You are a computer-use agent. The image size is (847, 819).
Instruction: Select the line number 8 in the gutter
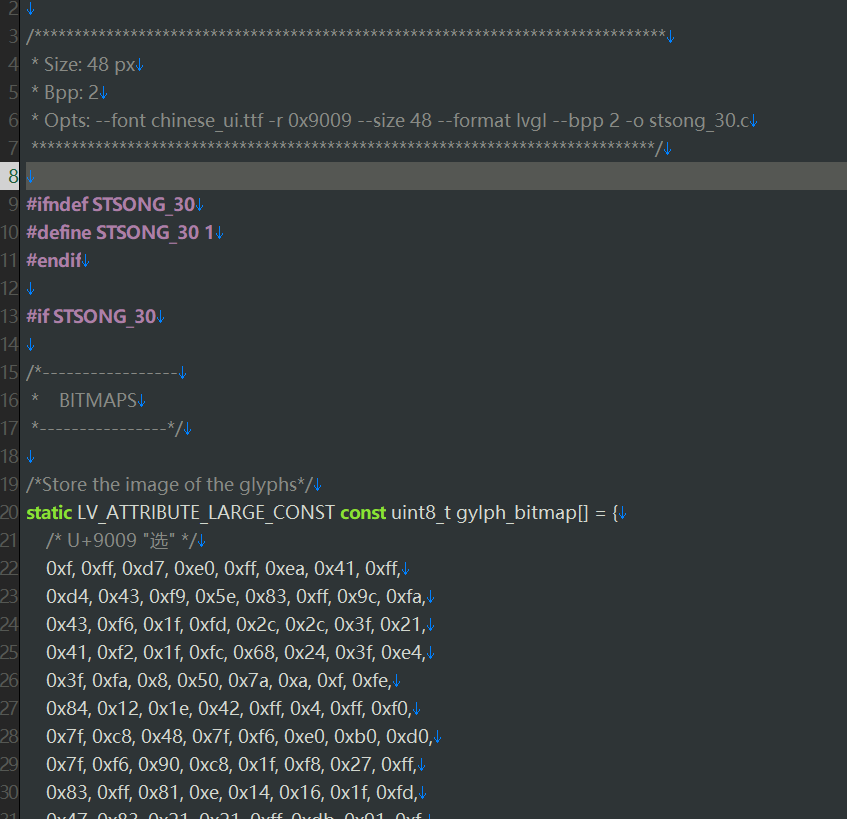11,176
